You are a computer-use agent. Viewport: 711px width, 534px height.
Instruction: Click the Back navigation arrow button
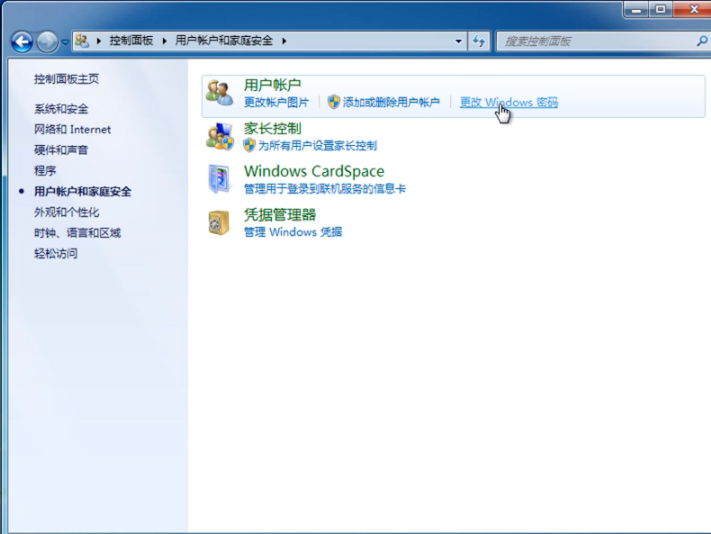pos(22,42)
